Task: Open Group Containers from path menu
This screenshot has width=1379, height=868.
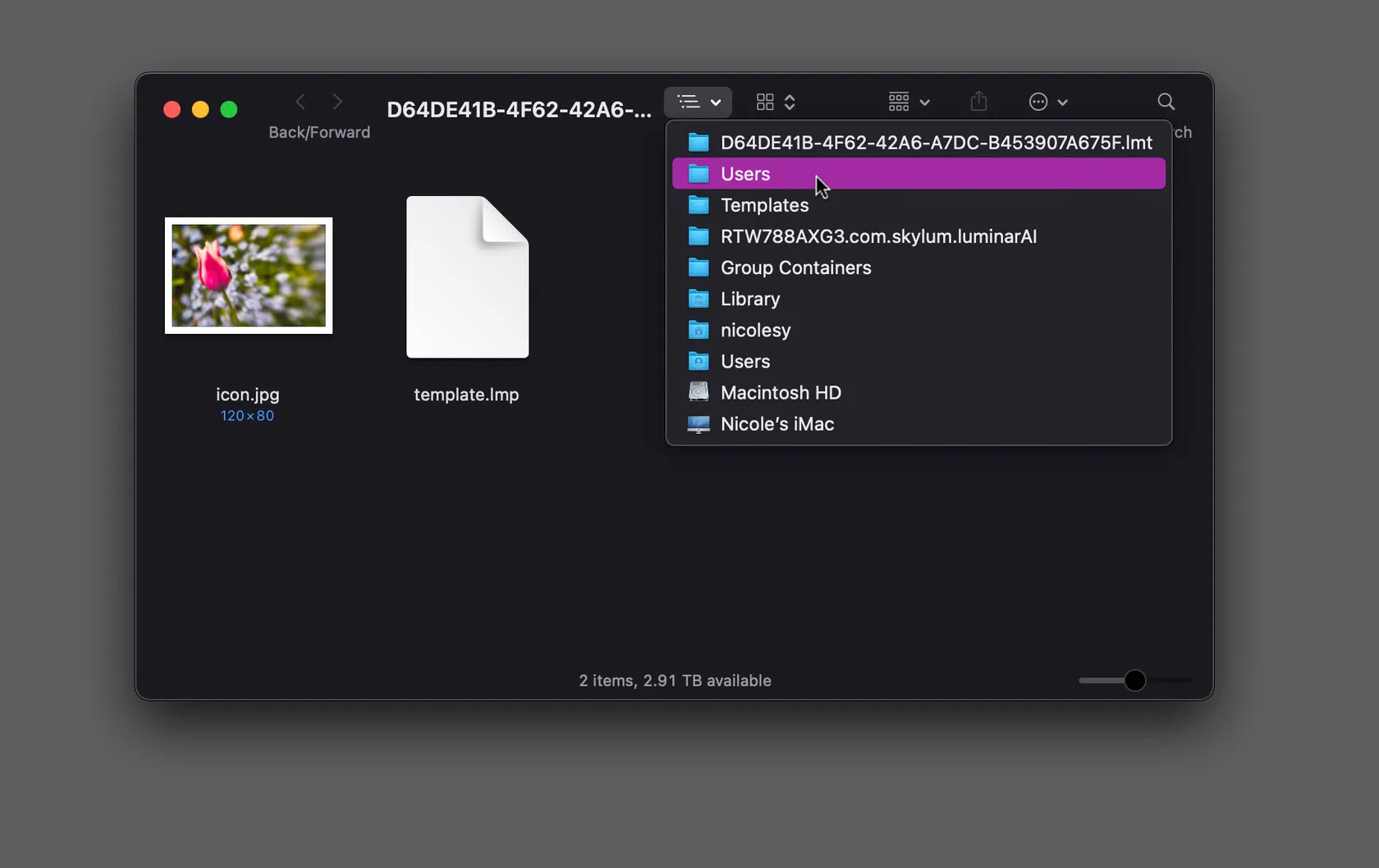Action: point(795,267)
